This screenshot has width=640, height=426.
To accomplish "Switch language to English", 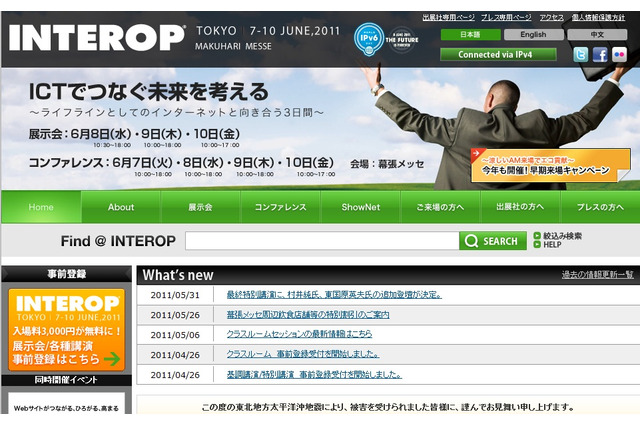I will tap(533, 35).
